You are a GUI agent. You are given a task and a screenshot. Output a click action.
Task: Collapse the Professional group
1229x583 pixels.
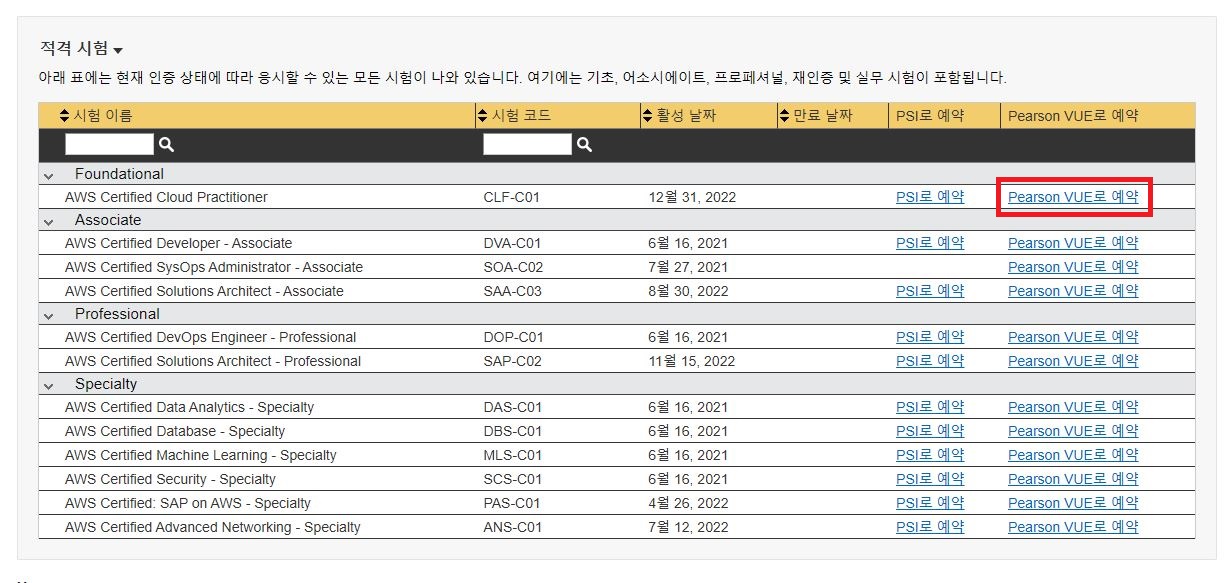pos(48,315)
